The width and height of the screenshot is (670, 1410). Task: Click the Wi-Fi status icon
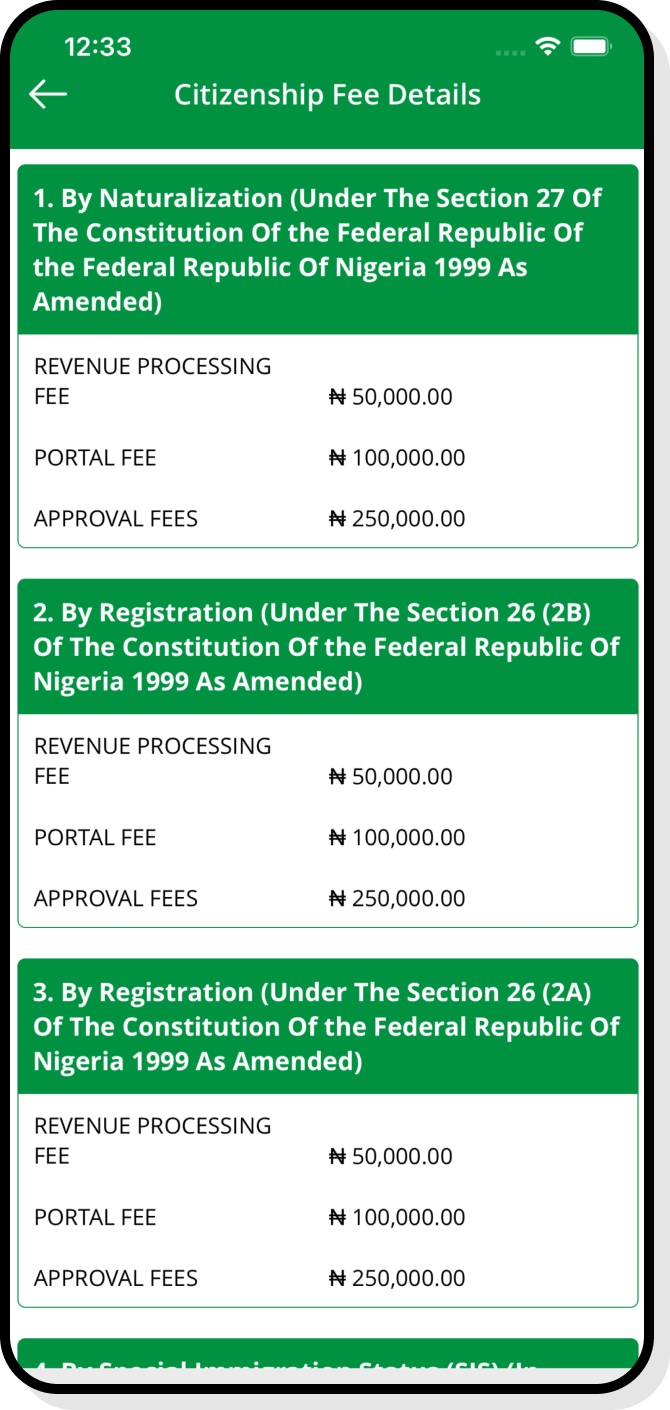coord(547,46)
